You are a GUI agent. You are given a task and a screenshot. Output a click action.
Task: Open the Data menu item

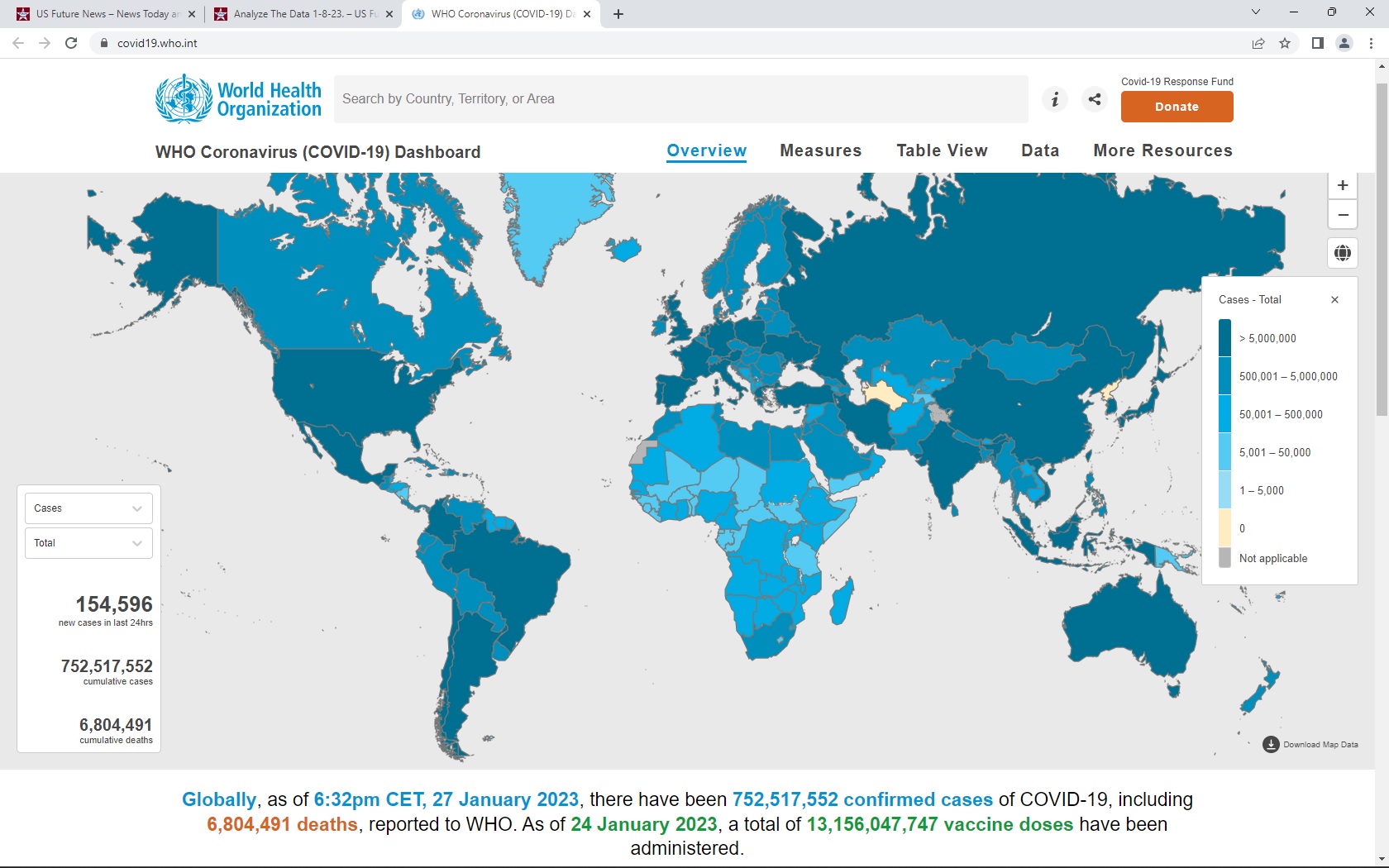(1039, 150)
